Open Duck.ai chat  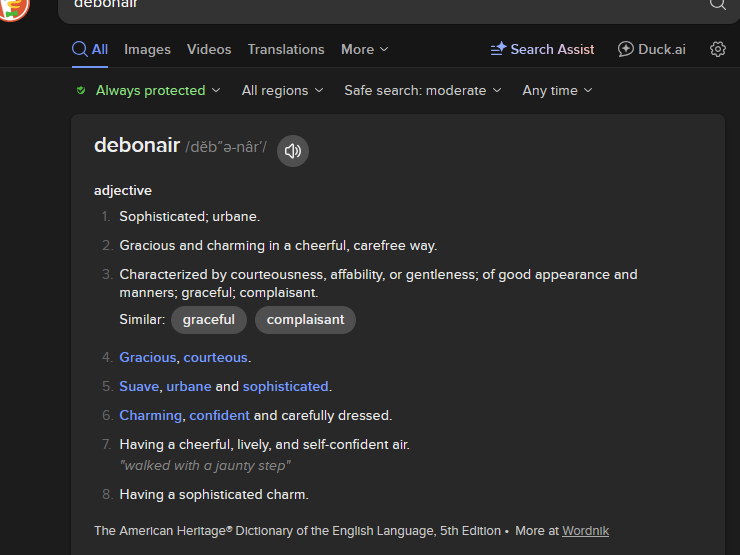click(x=652, y=49)
